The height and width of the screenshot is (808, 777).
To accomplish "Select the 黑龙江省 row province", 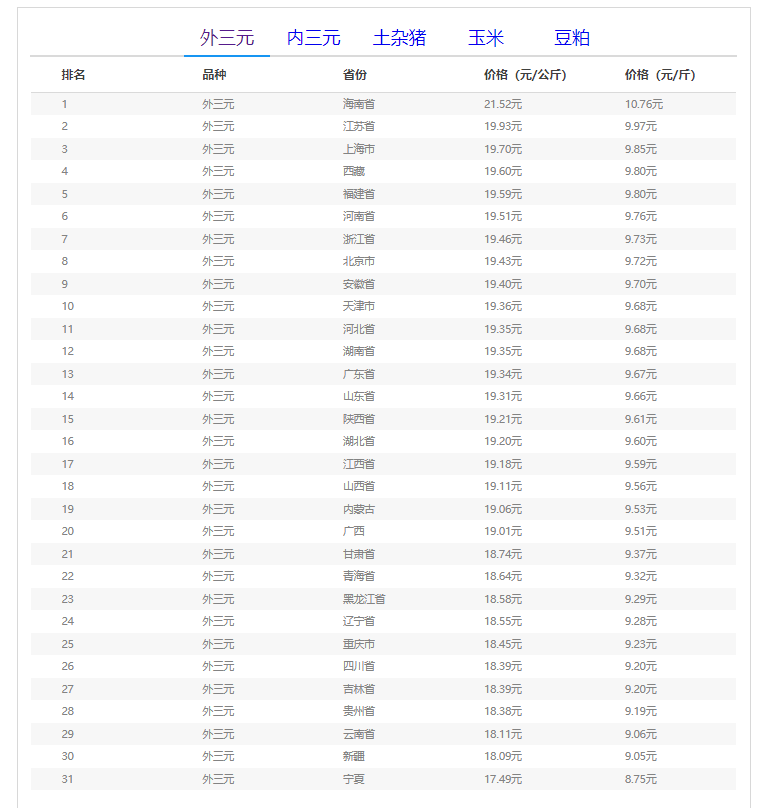I will tap(364, 599).
